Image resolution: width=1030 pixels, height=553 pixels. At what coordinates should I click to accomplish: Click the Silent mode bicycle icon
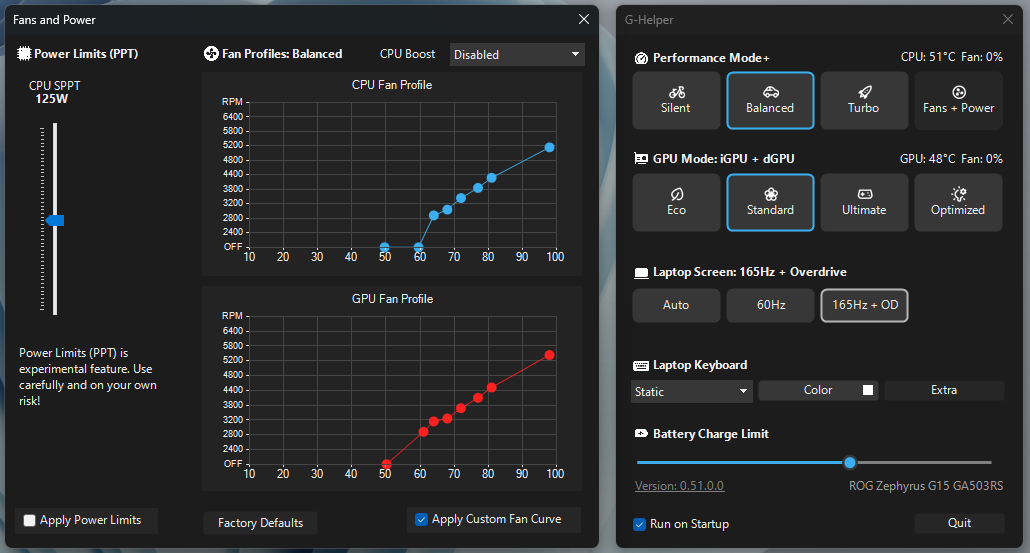tap(677, 93)
